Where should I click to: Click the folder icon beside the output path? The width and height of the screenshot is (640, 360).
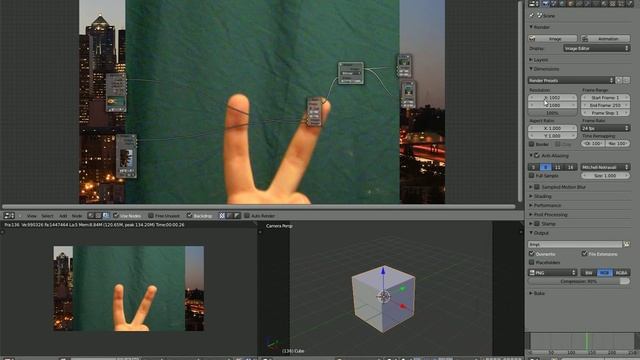coord(627,244)
